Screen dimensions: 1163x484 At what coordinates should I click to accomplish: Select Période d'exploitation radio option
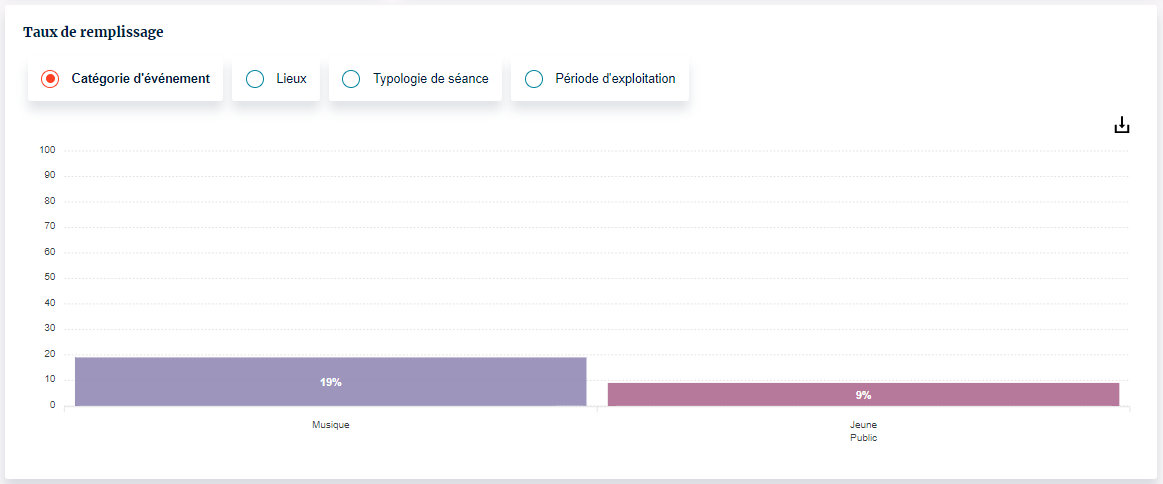pyautogui.click(x=534, y=79)
